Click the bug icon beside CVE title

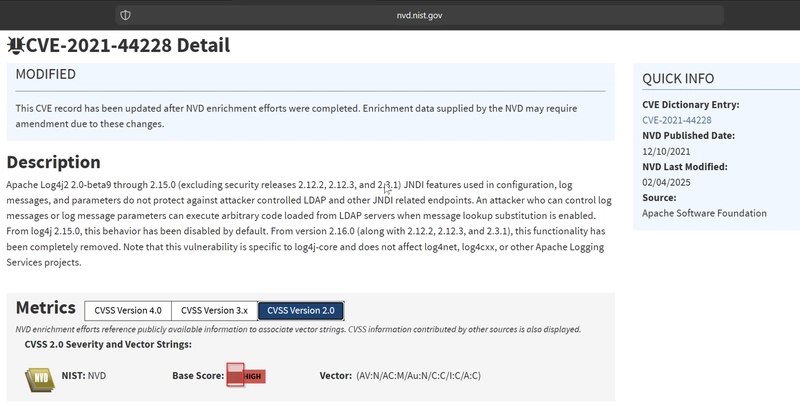tap(16, 46)
